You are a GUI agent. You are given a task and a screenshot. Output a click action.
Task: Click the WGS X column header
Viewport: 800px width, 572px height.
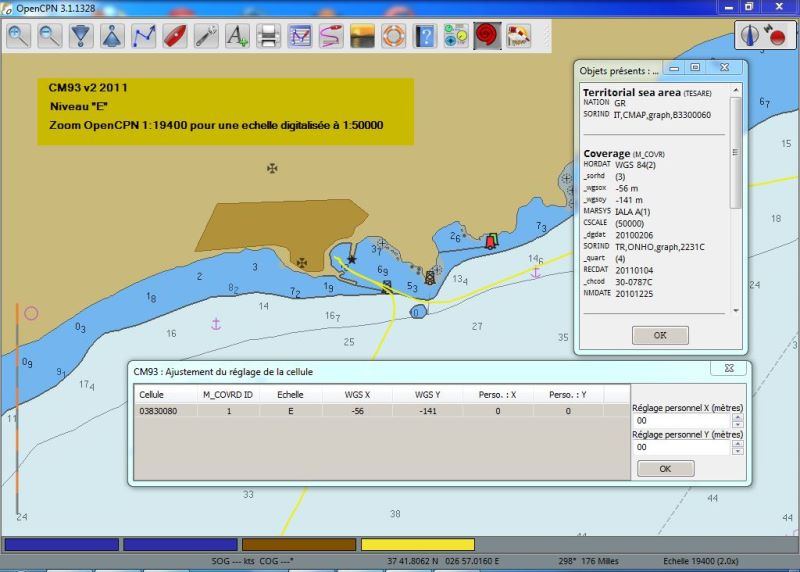(357, 394)
